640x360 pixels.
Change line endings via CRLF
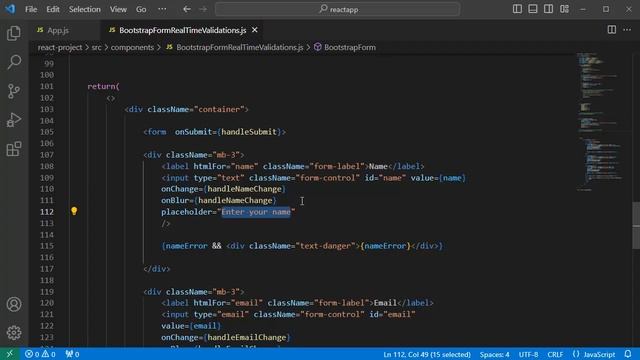pyautogui.click(x=555, y=354)
